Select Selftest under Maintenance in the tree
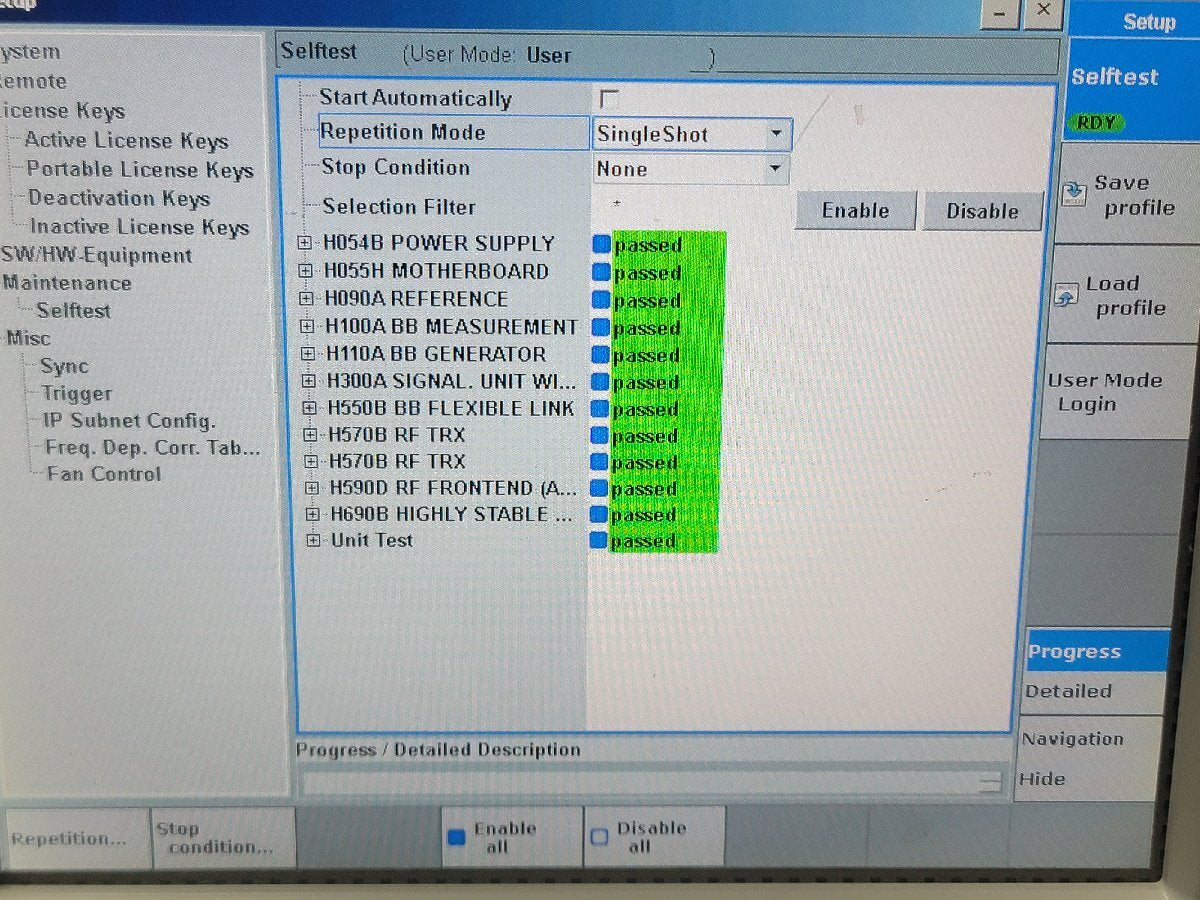This screenshot has width=1200, height=900. (x=73, y=310)
